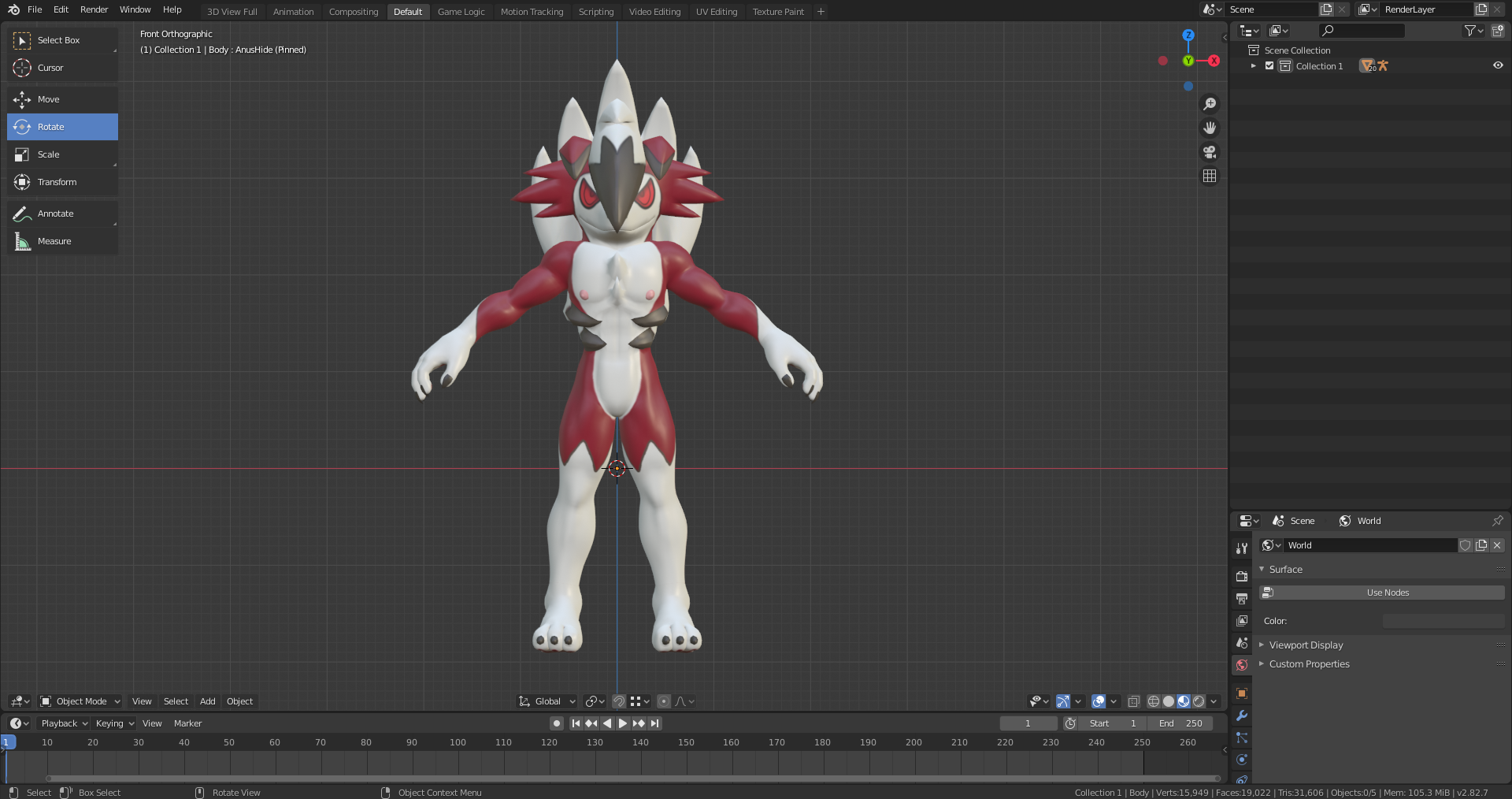Open the Tool properties tab
1512x799 pixels.
(1242, 548)
